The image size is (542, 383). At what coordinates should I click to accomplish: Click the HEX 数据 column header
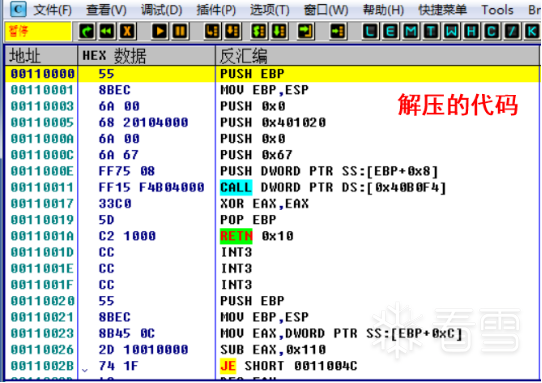coord(147,56)
